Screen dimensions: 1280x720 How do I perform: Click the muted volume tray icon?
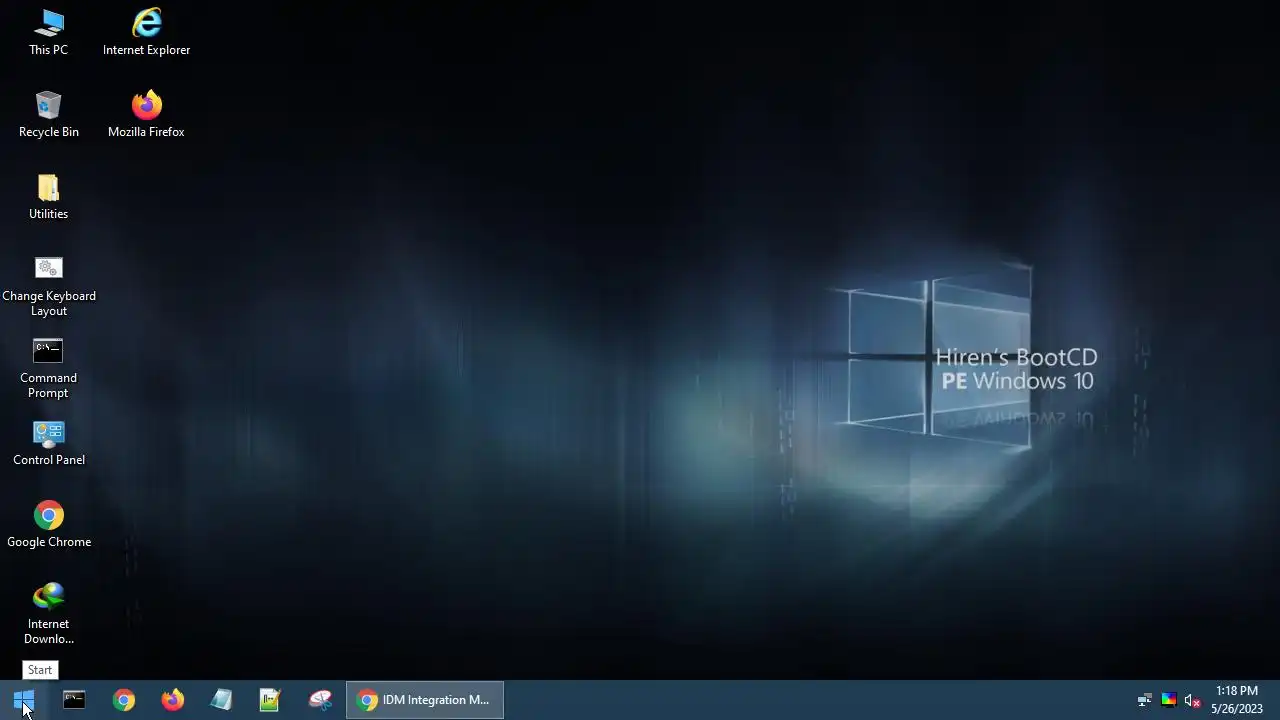[x=1192, y=700]
